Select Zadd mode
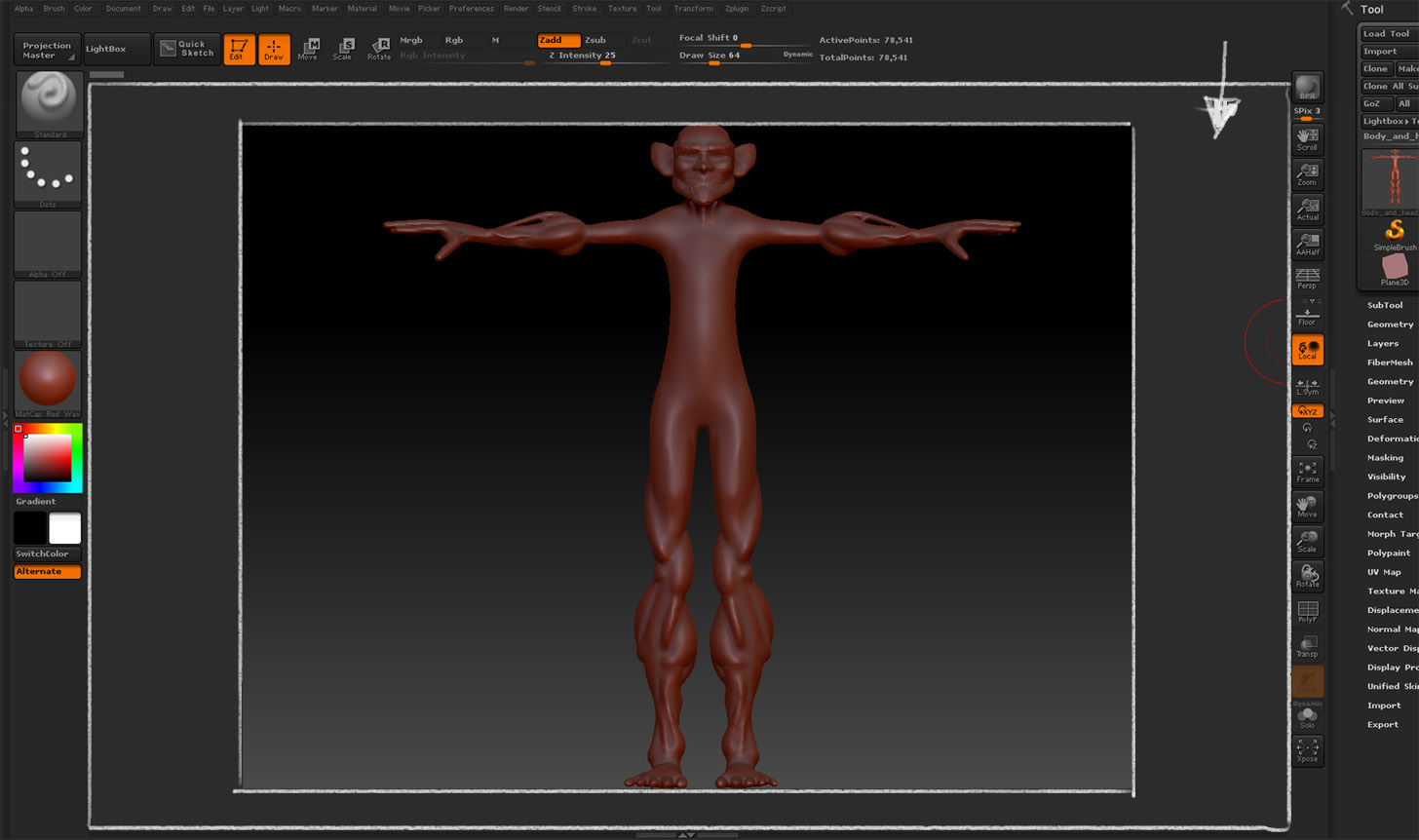 pyautogui.click(x=558, y=40)
